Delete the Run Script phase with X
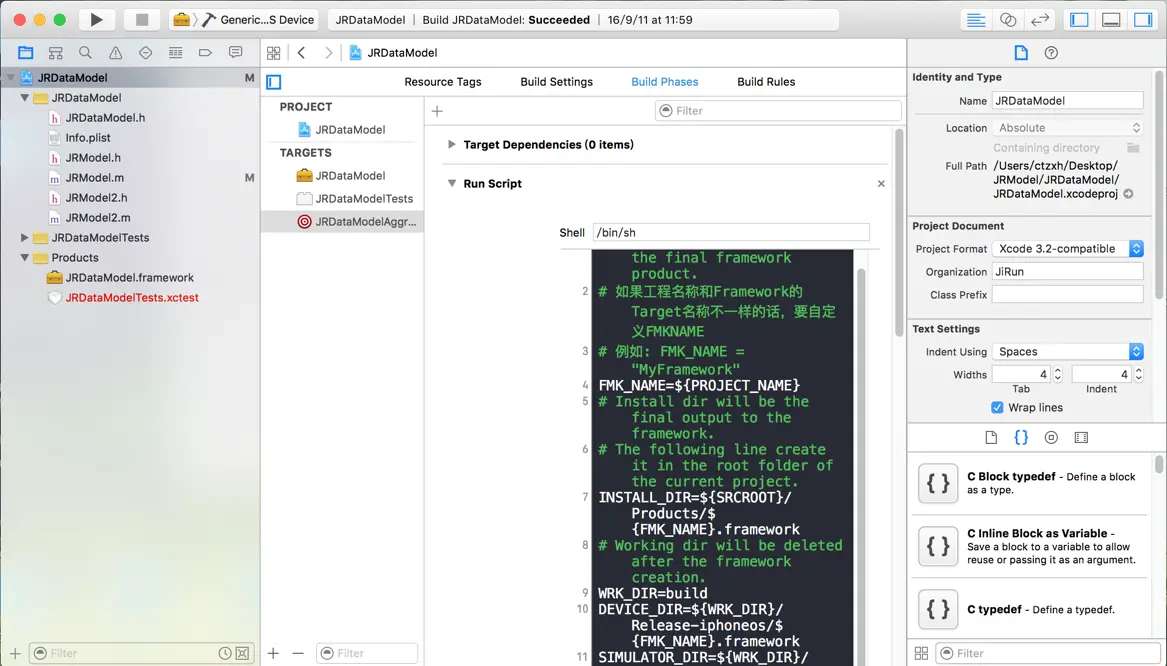 (881, 183)
